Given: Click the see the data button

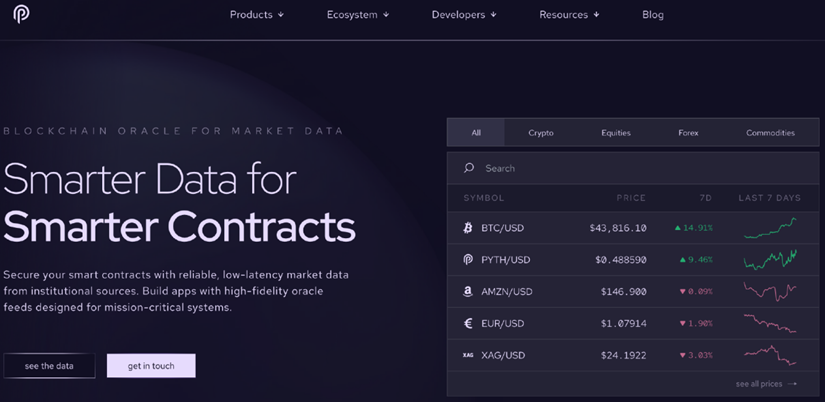Looking at the screenshot, I should tap(49, 366).
